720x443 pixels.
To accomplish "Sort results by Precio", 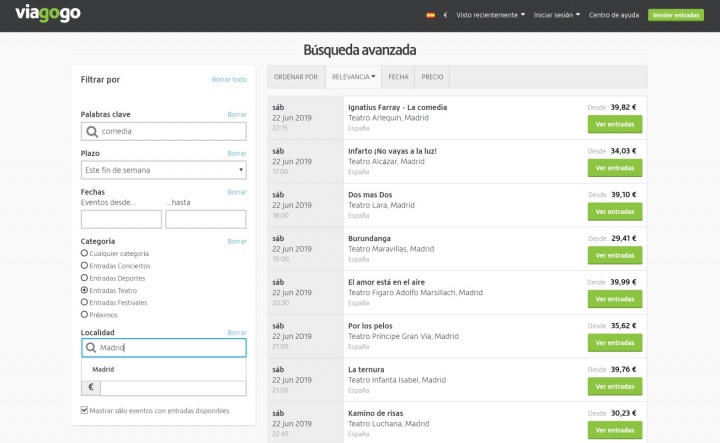I will 432,77.
